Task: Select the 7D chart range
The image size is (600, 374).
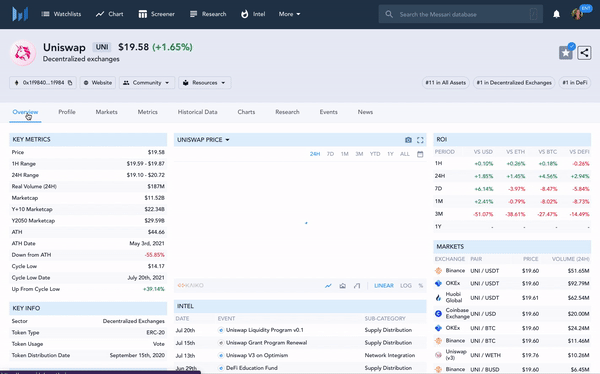Action: pyautogui.click(x=330, y=154)
